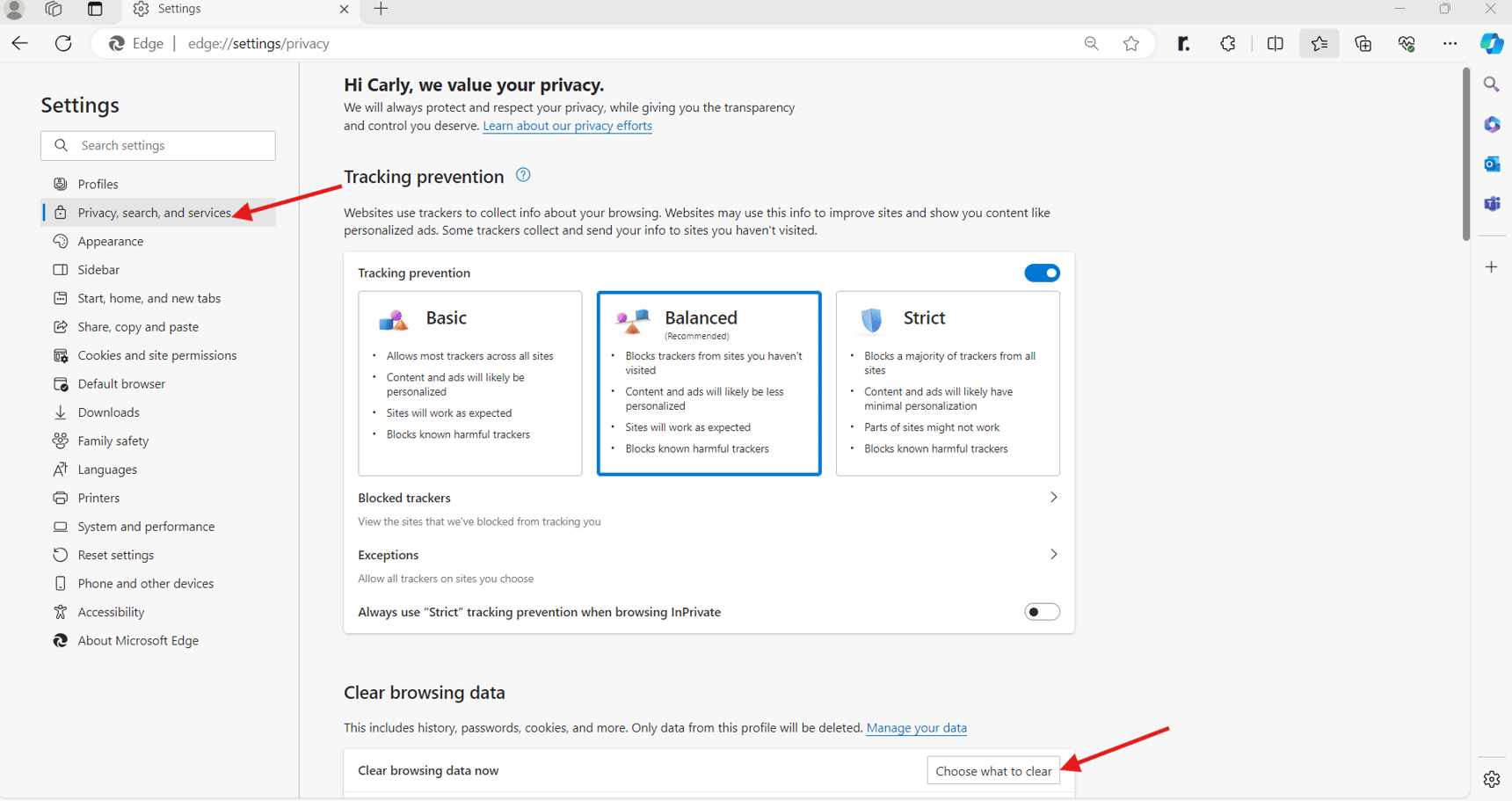Expand the Exceptions section

click(1053, 554)
